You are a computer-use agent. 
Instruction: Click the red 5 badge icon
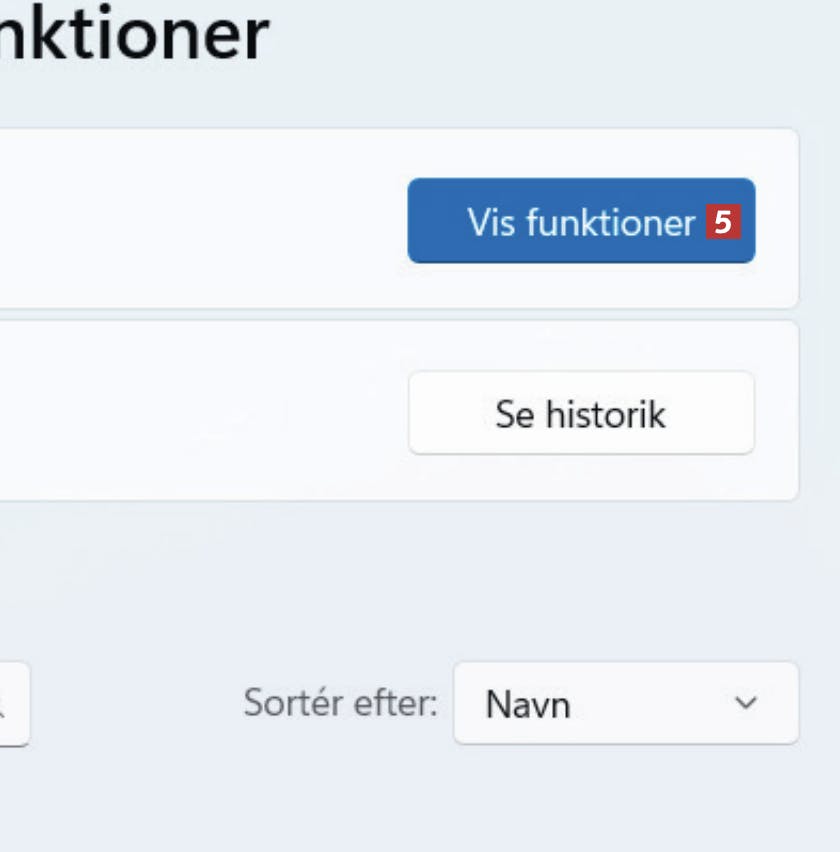click(722, 222)
